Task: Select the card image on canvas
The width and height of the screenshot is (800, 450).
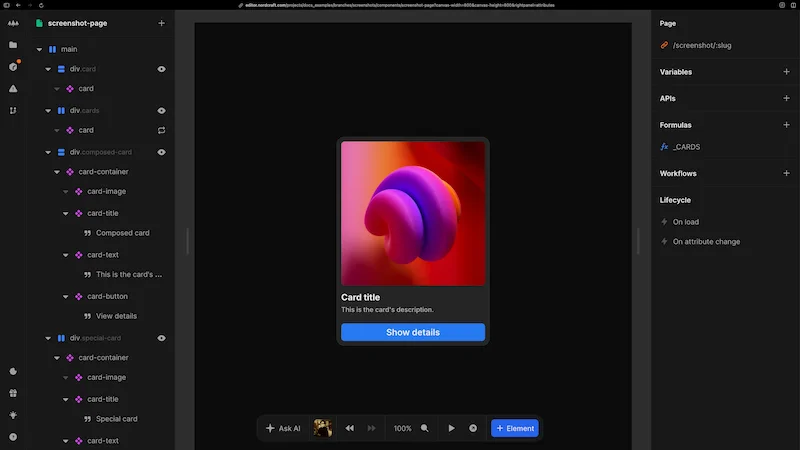Action: coord(413,213)
